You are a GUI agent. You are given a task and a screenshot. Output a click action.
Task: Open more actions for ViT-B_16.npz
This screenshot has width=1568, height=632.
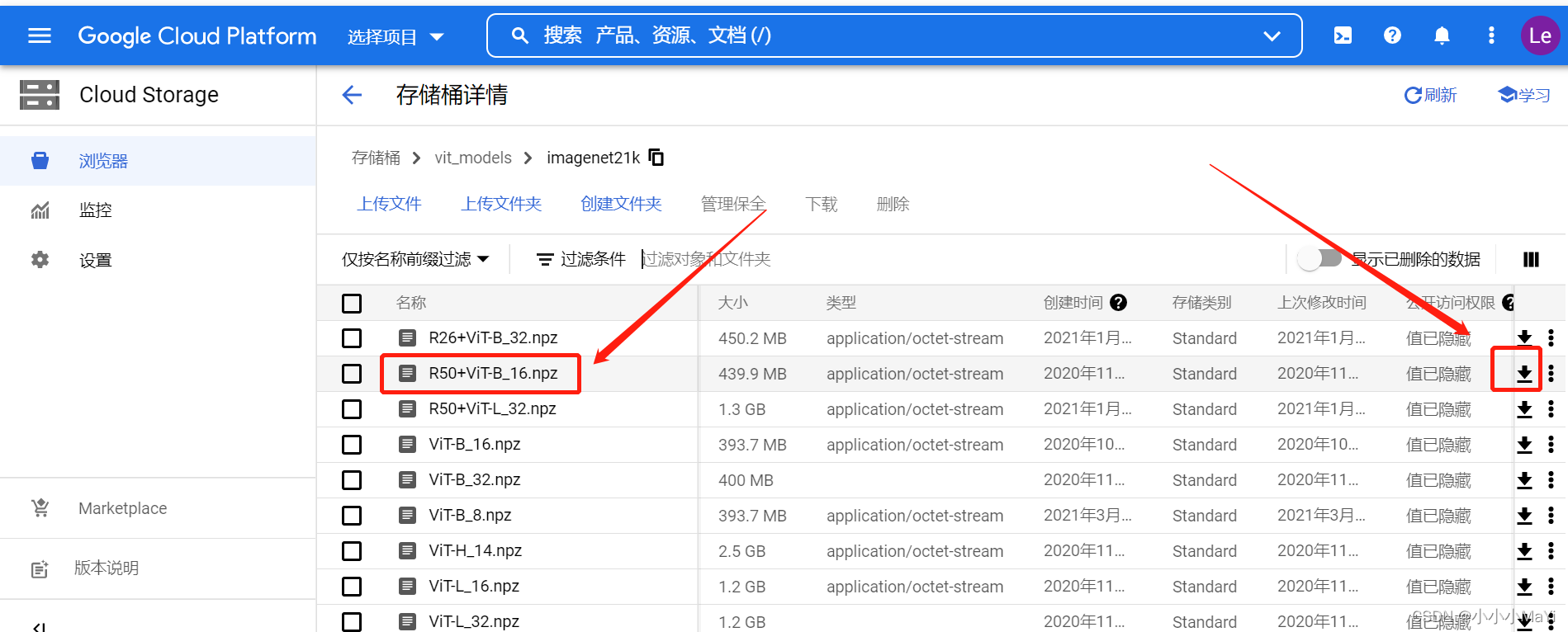click(x=1551, y=444)
